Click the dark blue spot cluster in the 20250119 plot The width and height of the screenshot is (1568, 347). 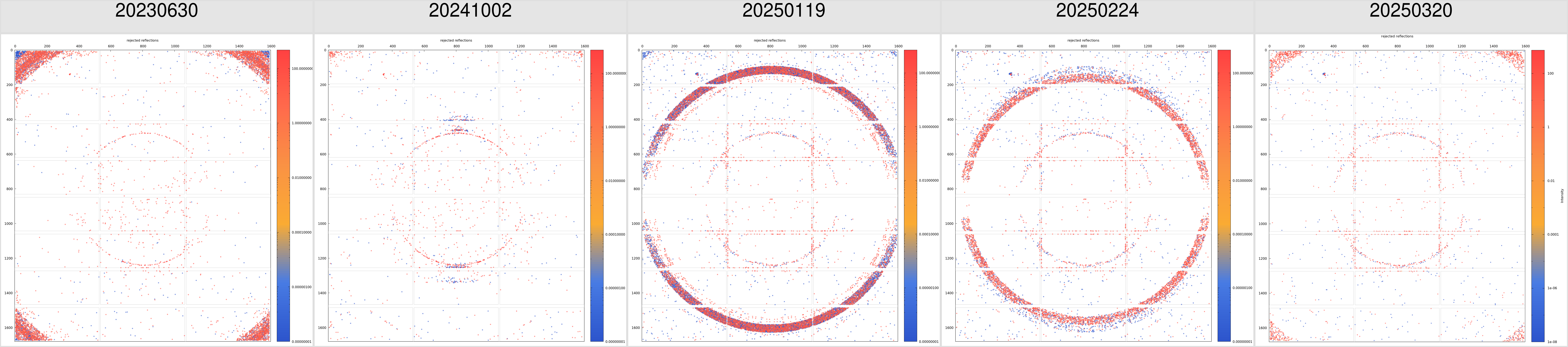click(697, 74)
